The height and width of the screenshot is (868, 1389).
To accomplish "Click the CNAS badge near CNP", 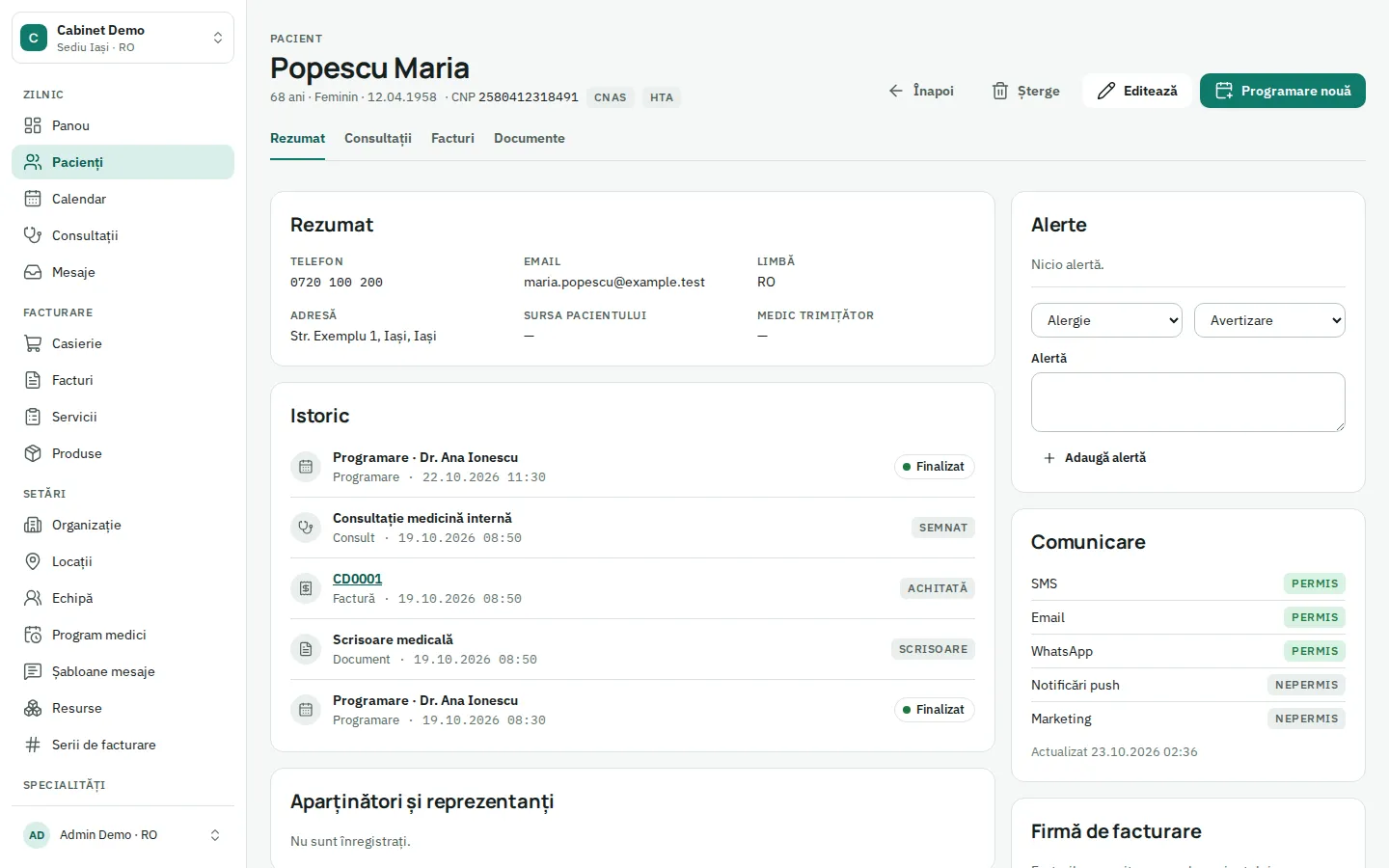I will click(611, 97).
